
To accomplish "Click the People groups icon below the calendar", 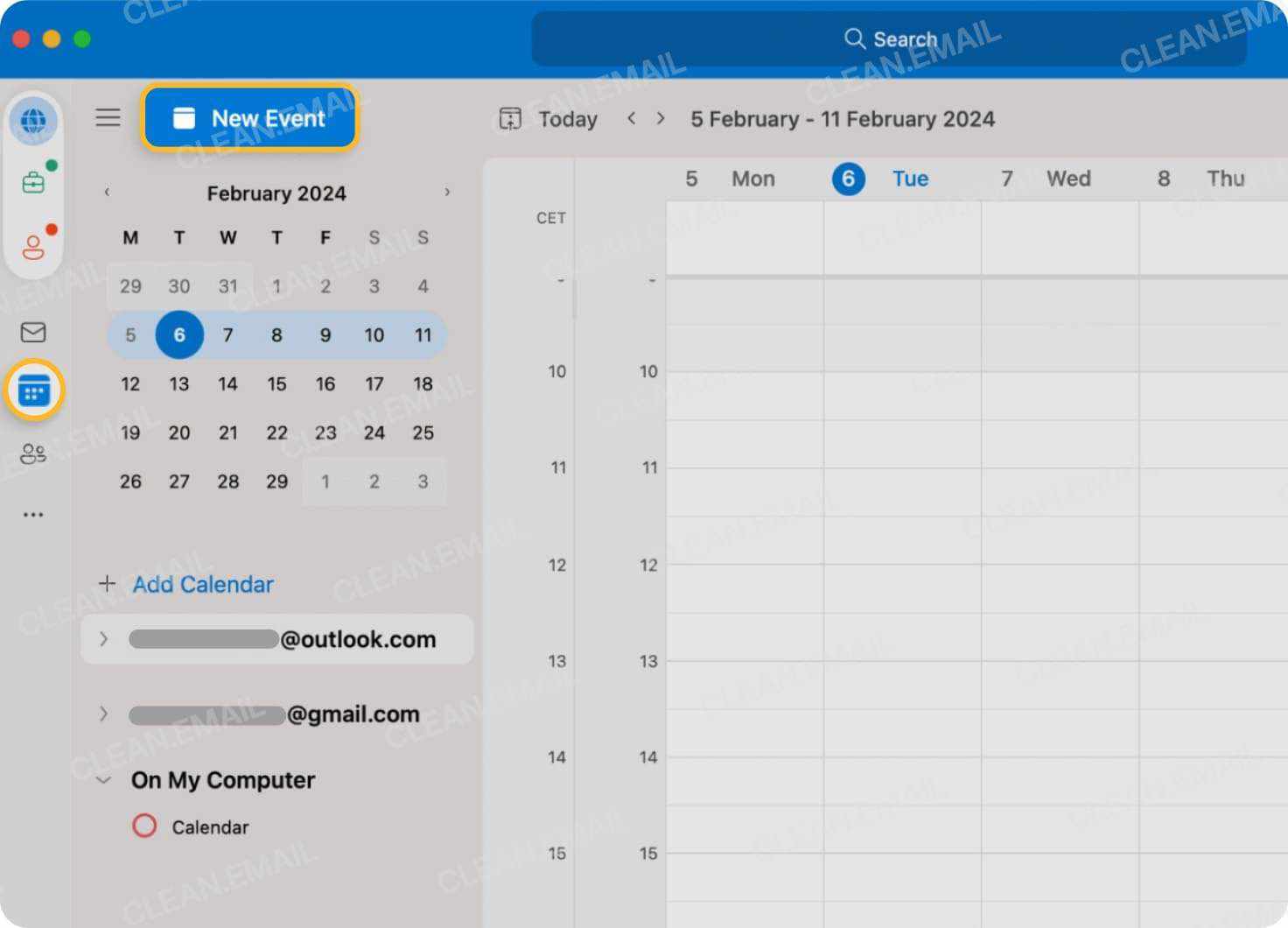I will tap(33, 453).
